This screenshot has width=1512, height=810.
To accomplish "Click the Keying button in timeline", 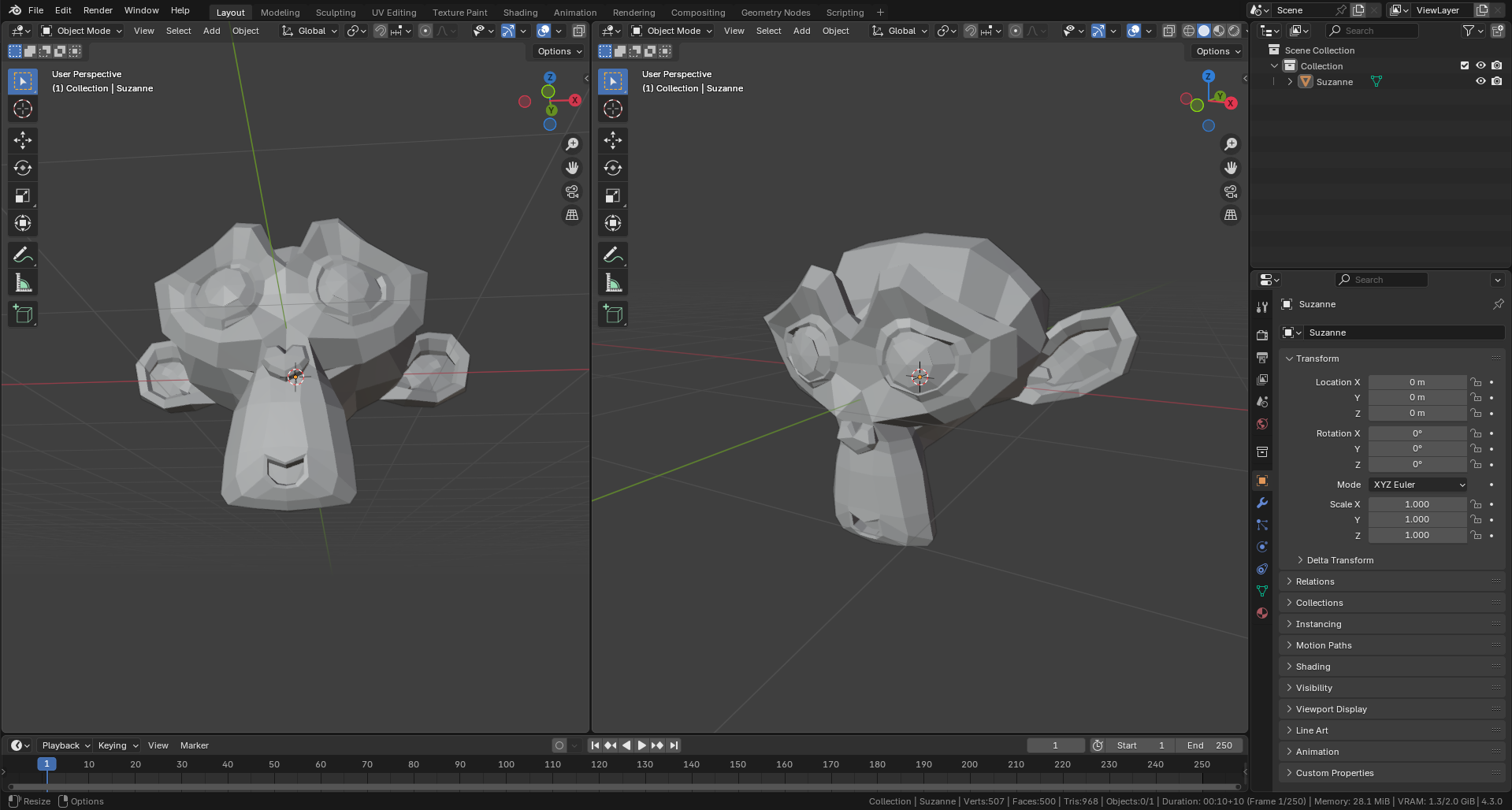I will pos(117,745).
